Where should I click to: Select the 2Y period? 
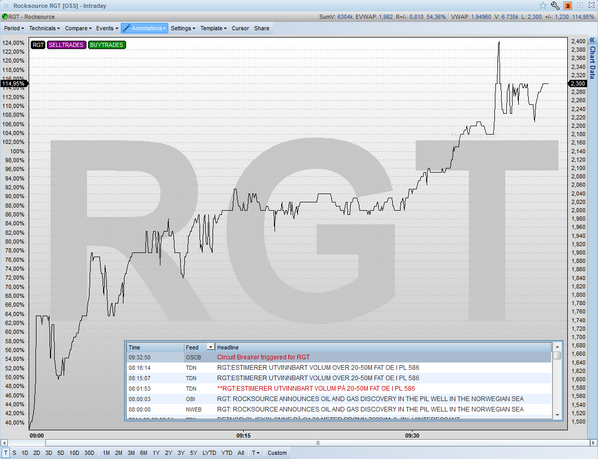[168, 453]
